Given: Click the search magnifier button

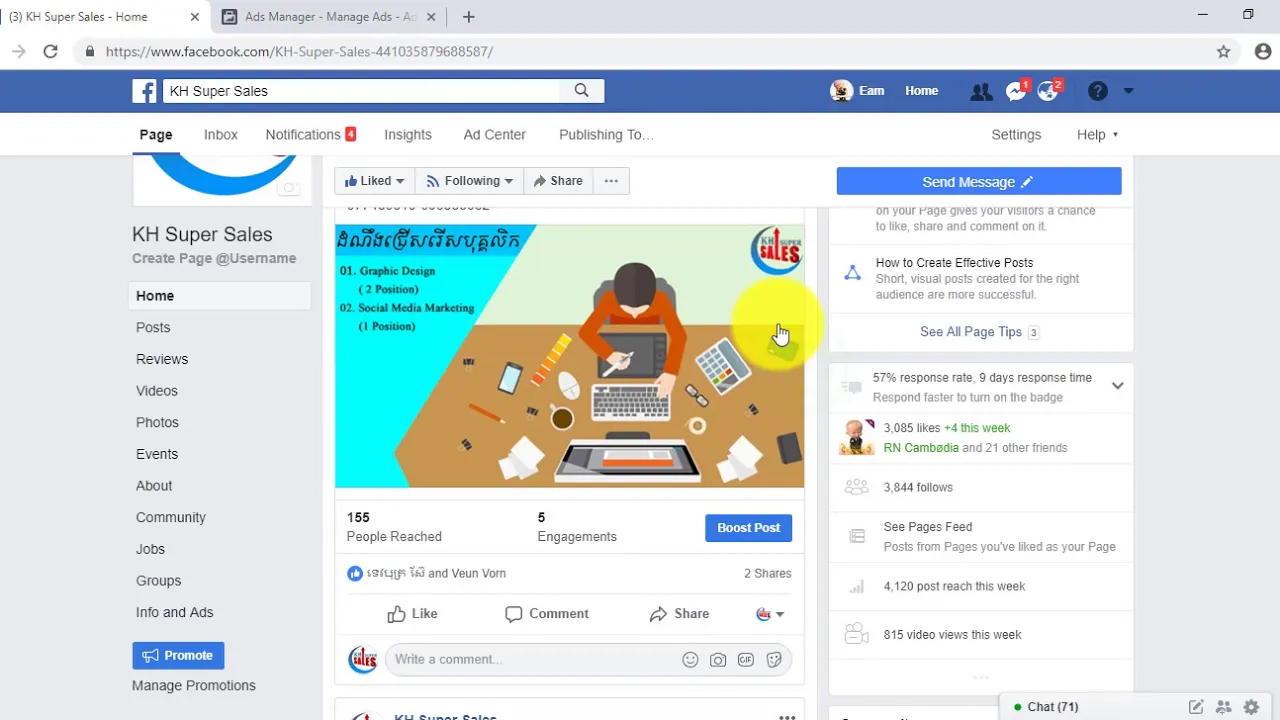Looking at the screenshot, I should pyautogui.click(x=582, y=91).
